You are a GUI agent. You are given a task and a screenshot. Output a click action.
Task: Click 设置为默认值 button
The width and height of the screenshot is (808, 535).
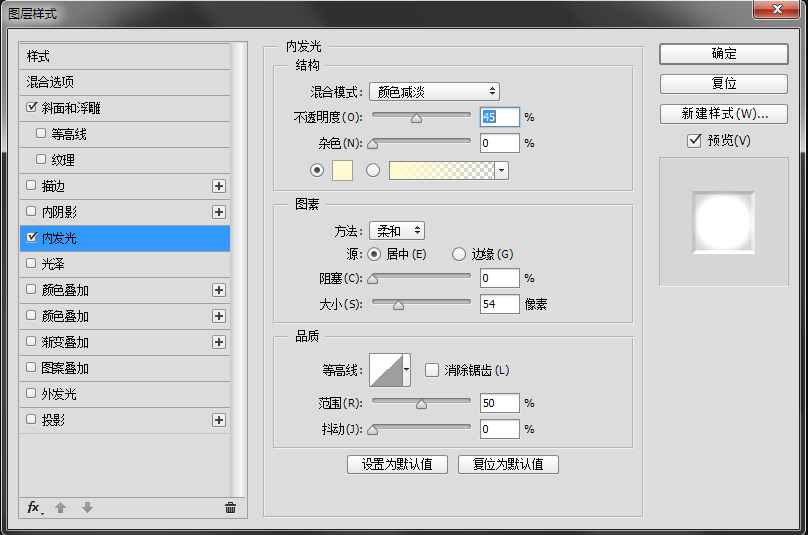point(397,464)
